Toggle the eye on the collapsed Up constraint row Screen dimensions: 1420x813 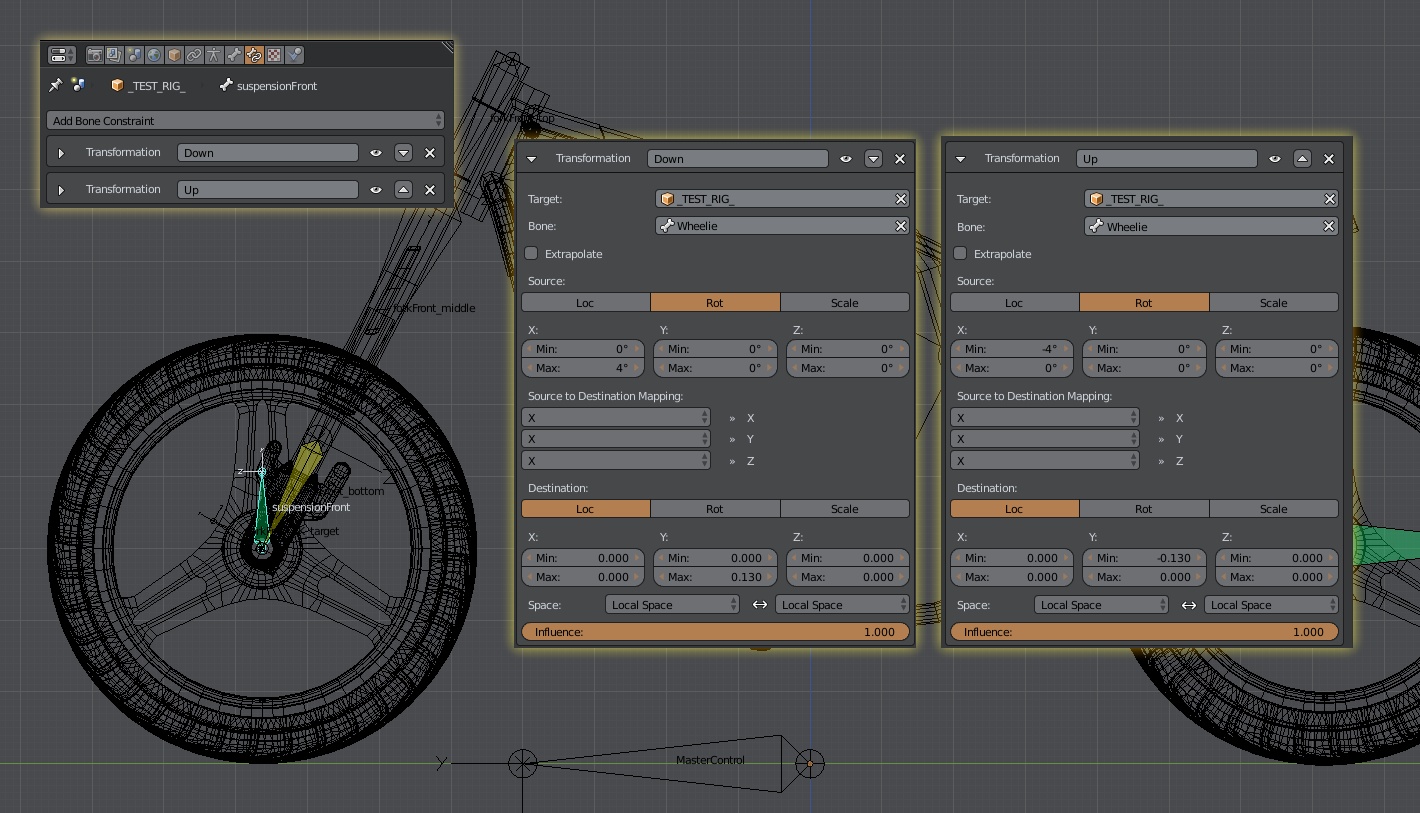click(376, 190)
